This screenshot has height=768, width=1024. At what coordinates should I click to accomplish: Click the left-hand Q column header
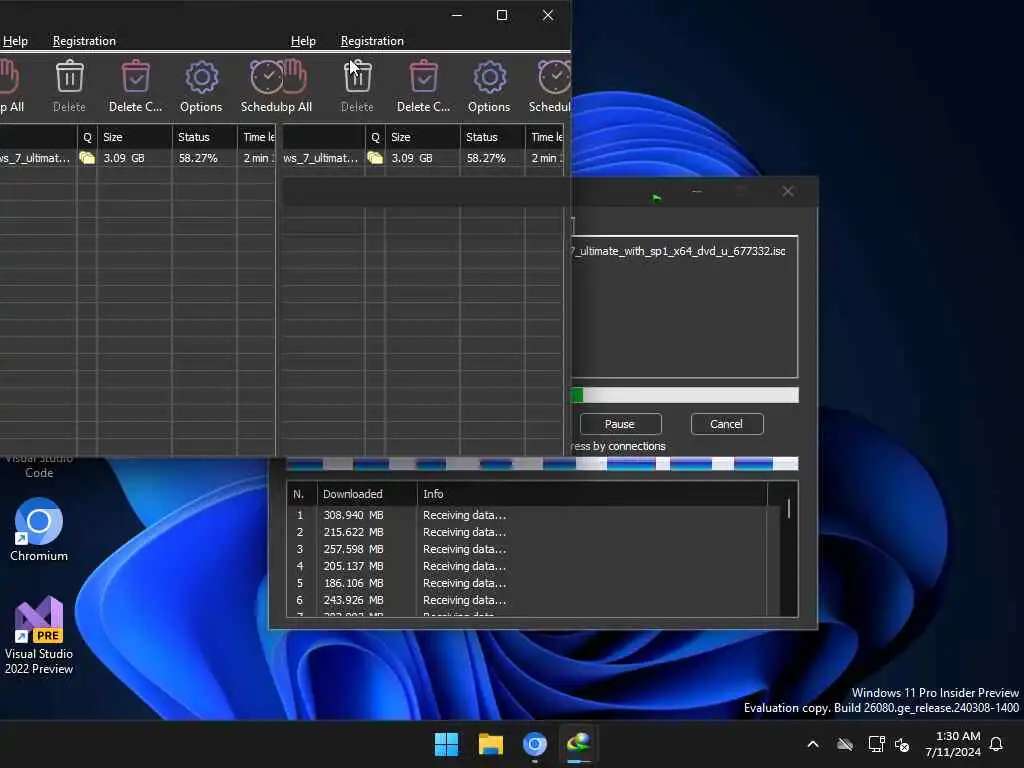click(88, 137)
